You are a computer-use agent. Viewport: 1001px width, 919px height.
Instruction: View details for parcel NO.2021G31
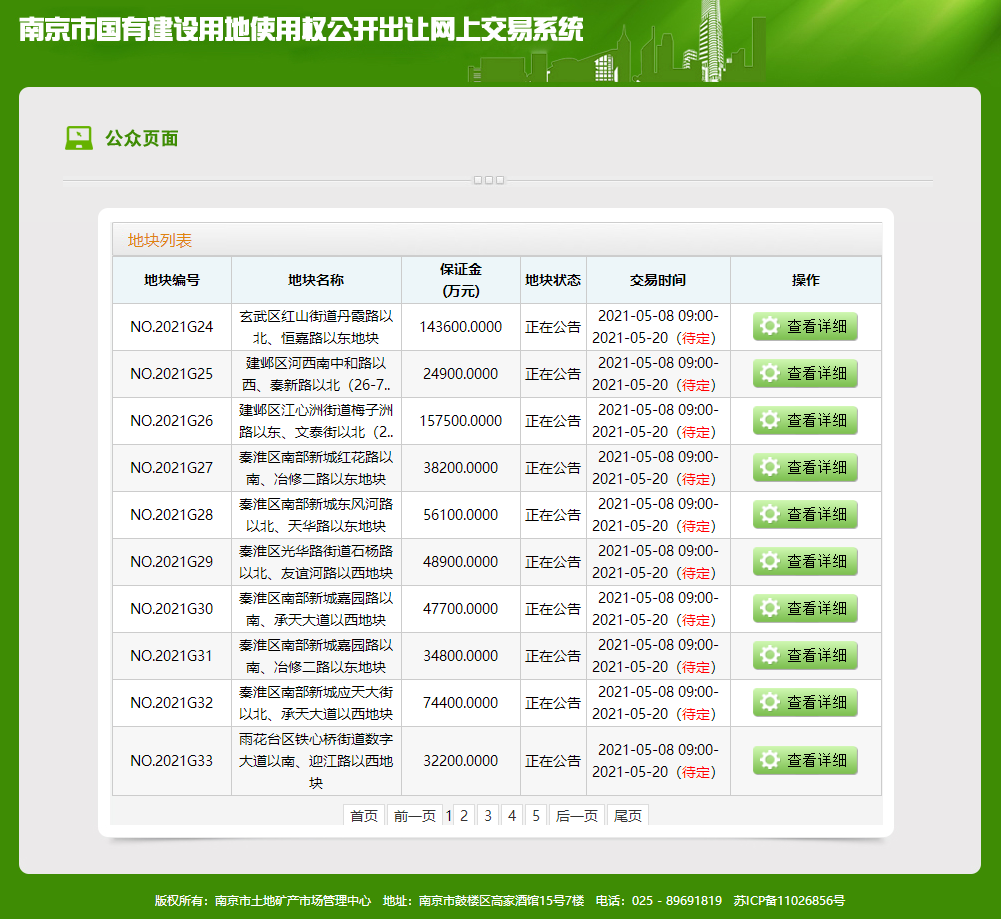805,656
